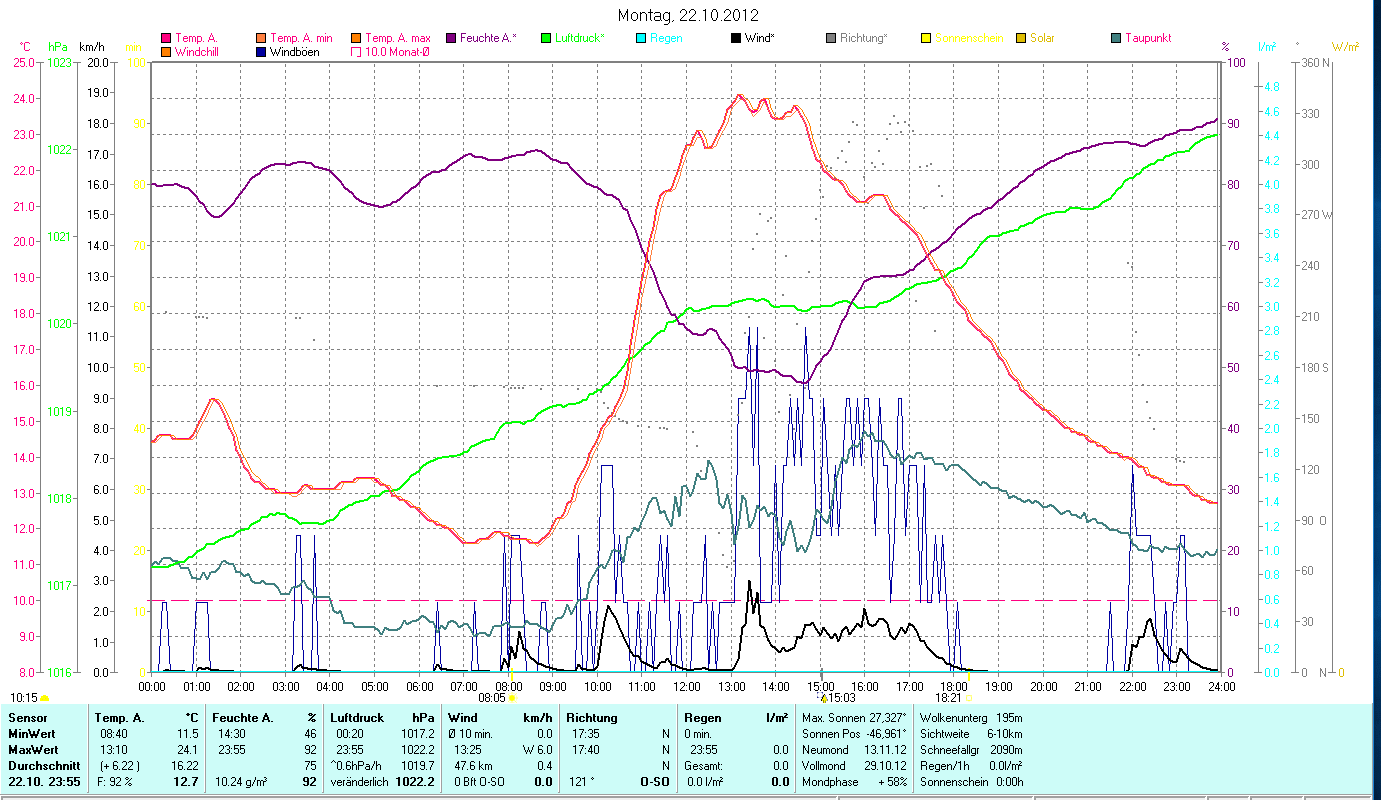Click the purple % axis unit label
Screen dimensions: 1381x800
[1225, 47]
